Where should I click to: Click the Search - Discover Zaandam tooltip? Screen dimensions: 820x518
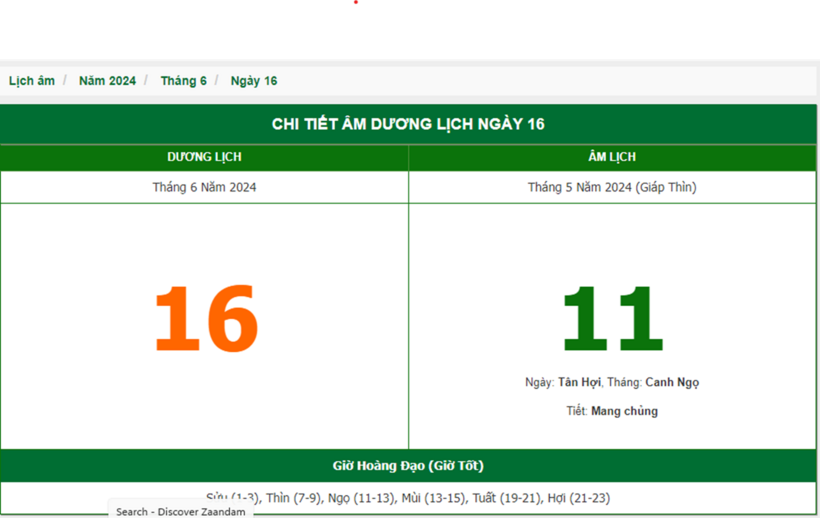(181, 511)
